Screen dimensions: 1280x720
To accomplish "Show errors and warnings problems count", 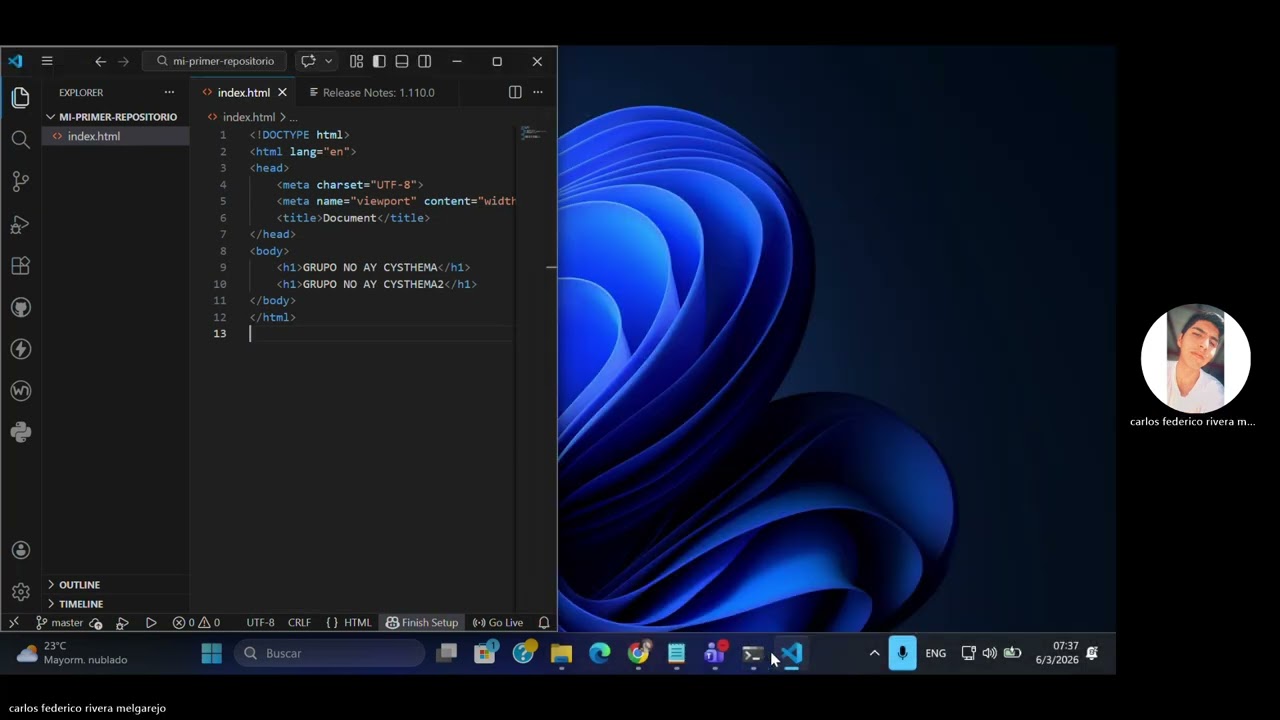I will click(x=196, y=623).
